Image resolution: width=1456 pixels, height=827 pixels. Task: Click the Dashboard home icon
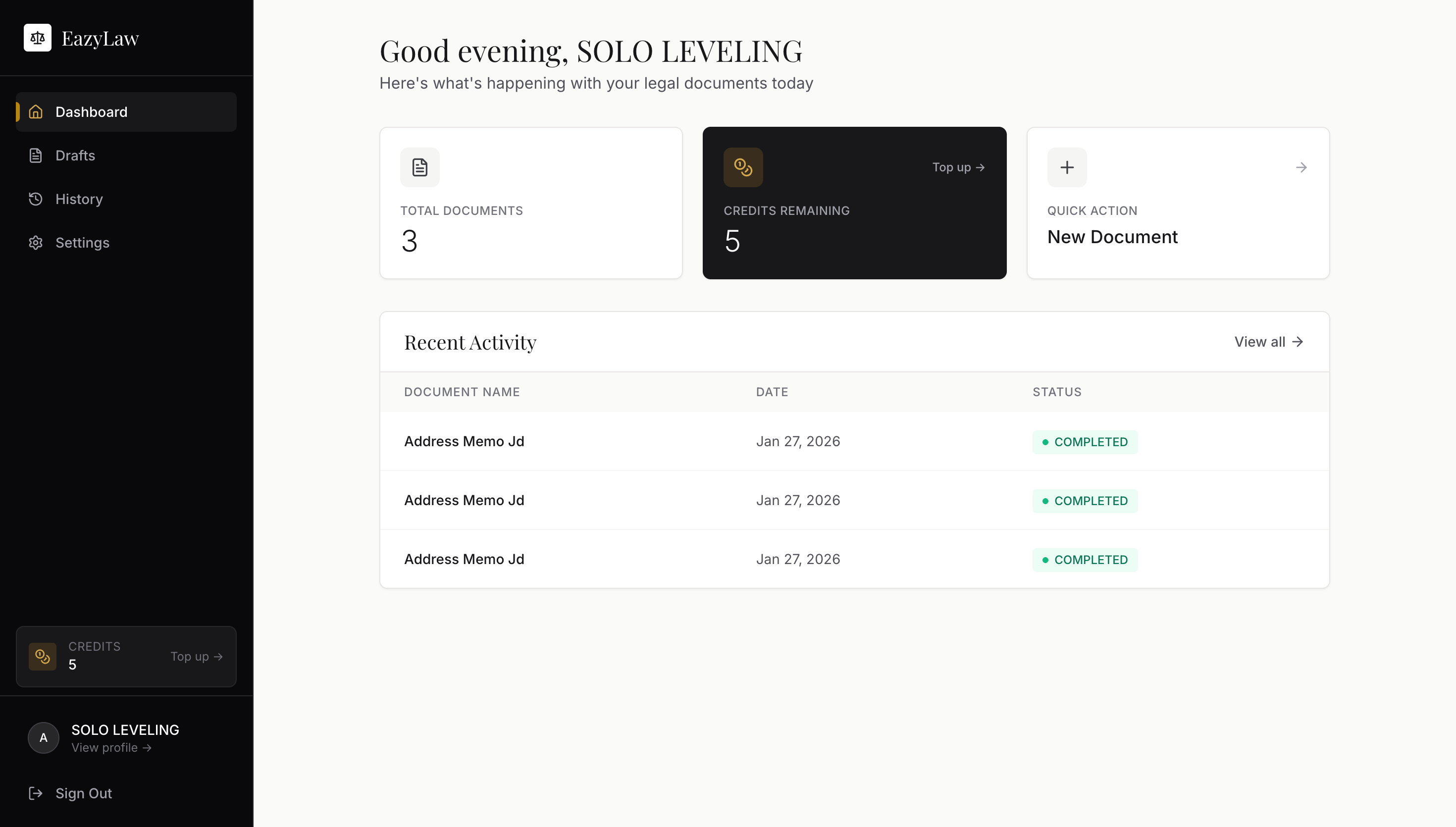click(x=36, y=112)
